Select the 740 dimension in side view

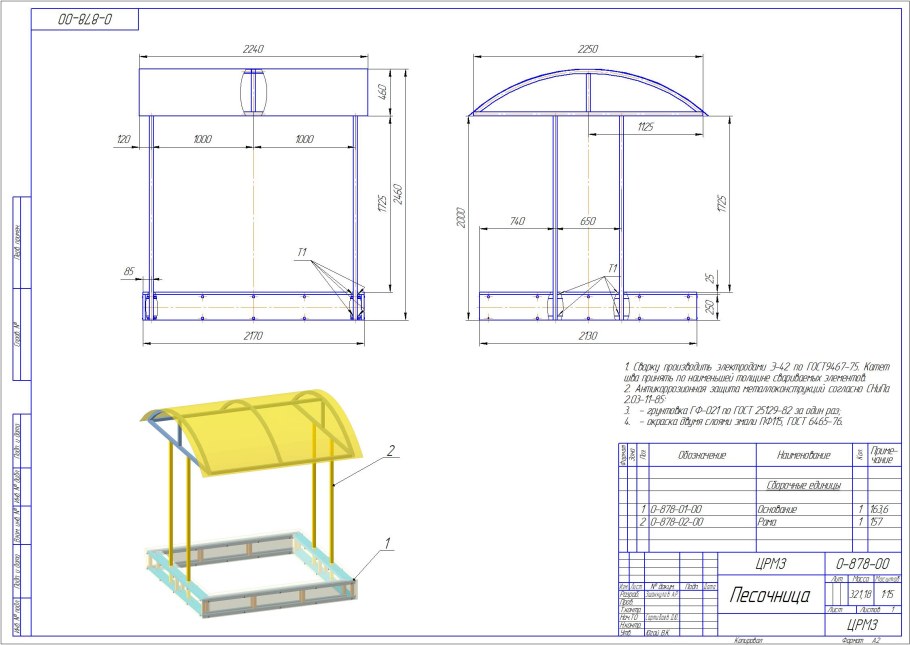(x=517, y=222)
